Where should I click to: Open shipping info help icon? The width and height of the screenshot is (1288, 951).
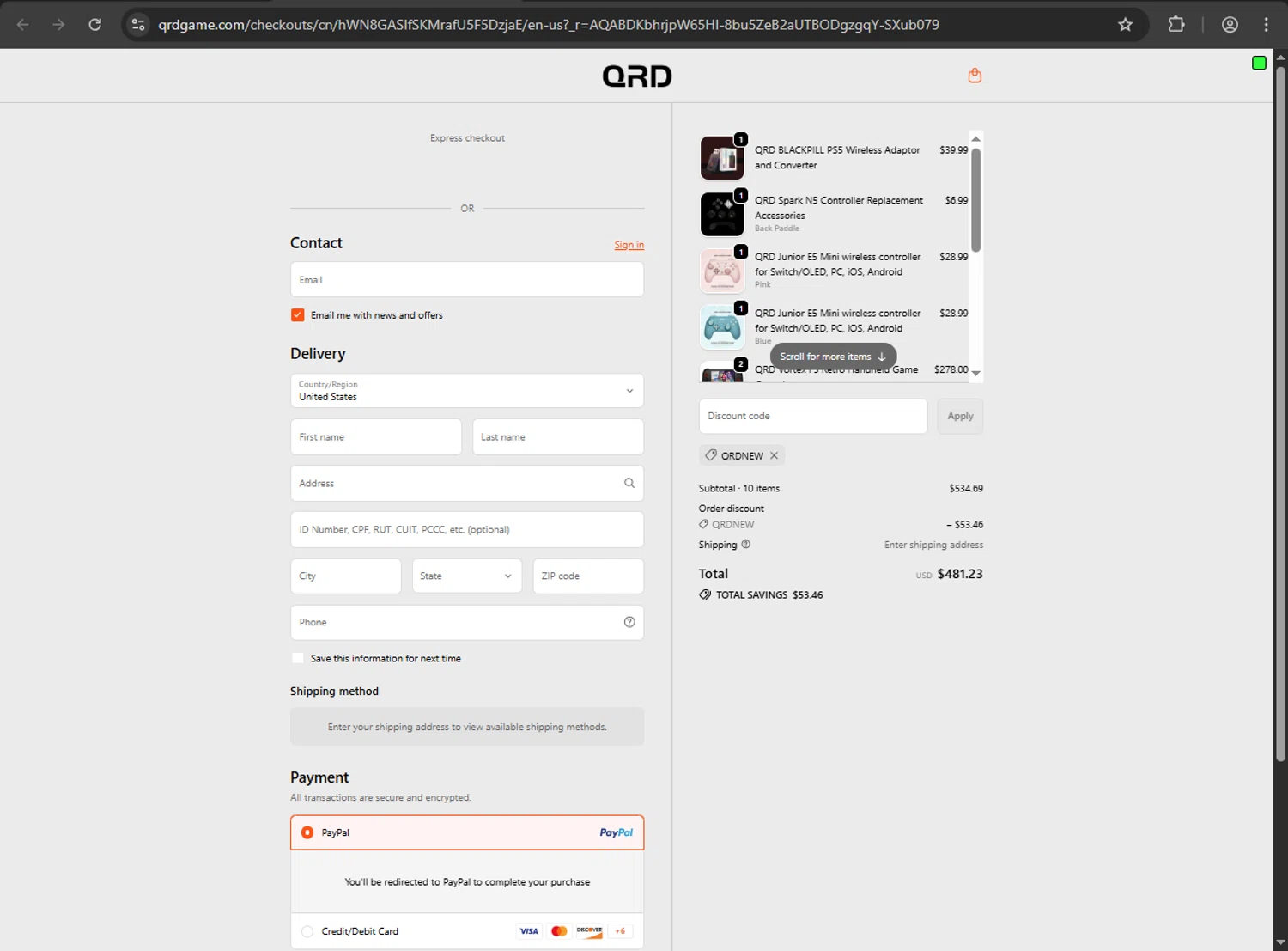(746, 544)
